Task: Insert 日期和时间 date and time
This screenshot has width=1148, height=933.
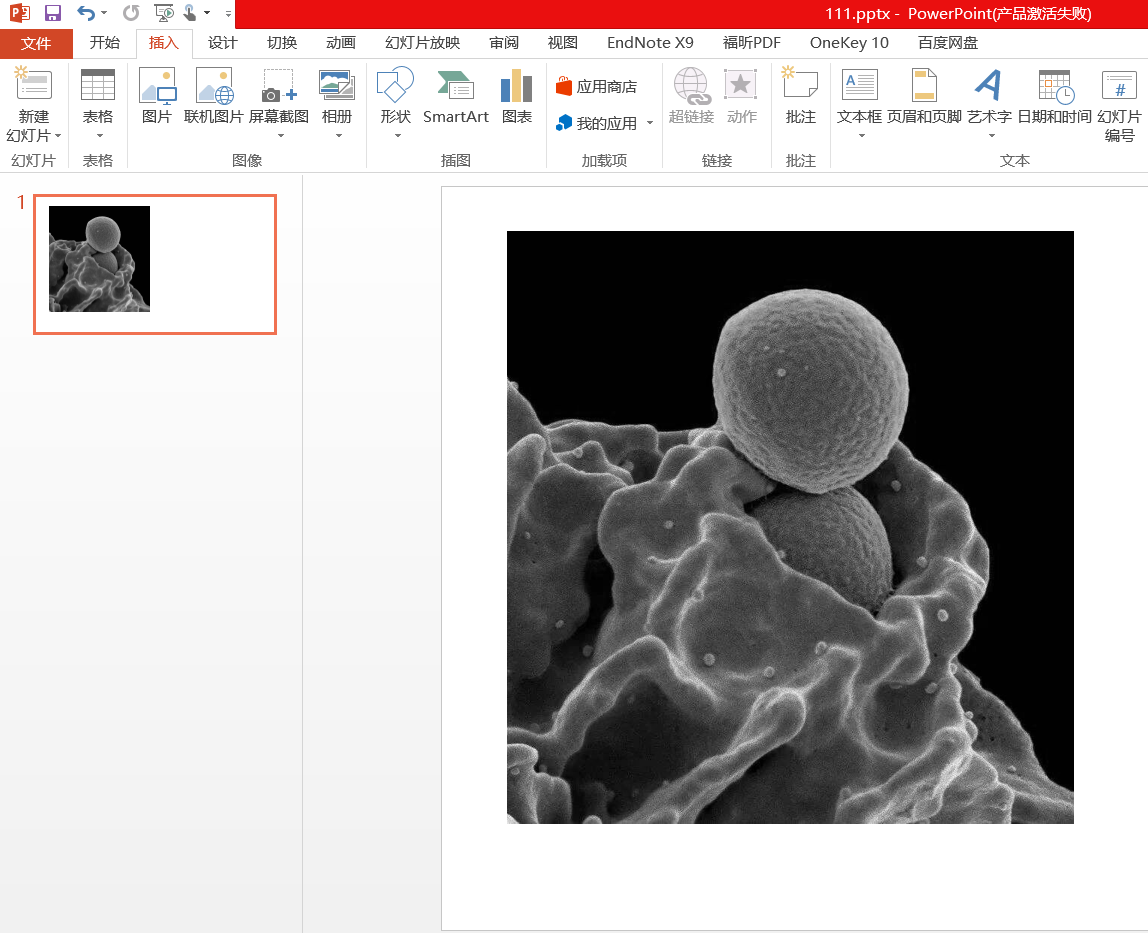Action: coord(1054,95)
